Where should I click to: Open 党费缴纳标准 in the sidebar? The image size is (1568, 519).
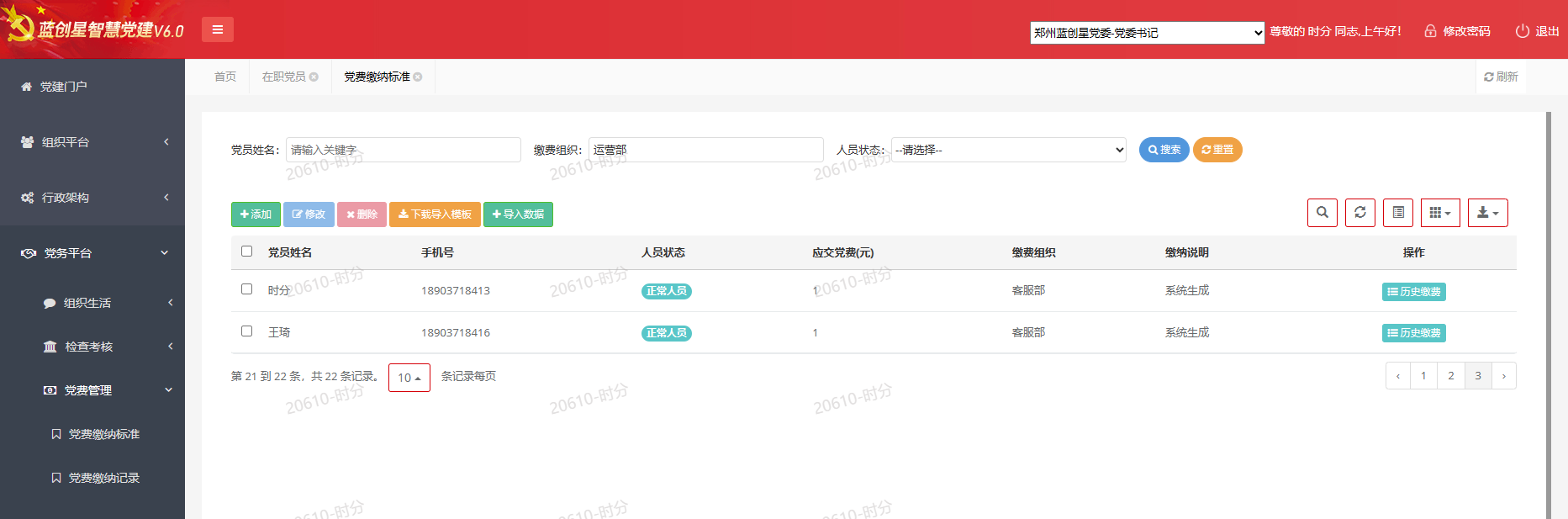tap(103, 434)
